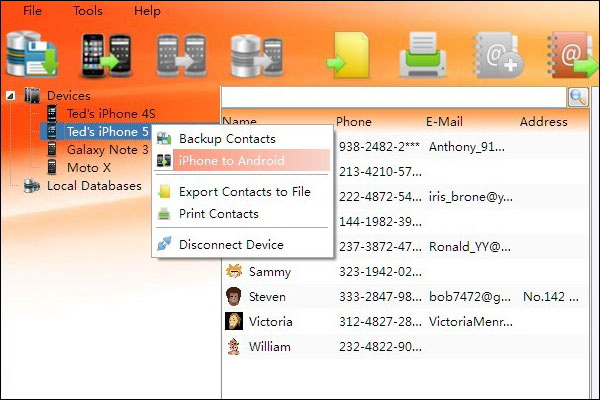Click William's avatar picture

tap(233, 346)
